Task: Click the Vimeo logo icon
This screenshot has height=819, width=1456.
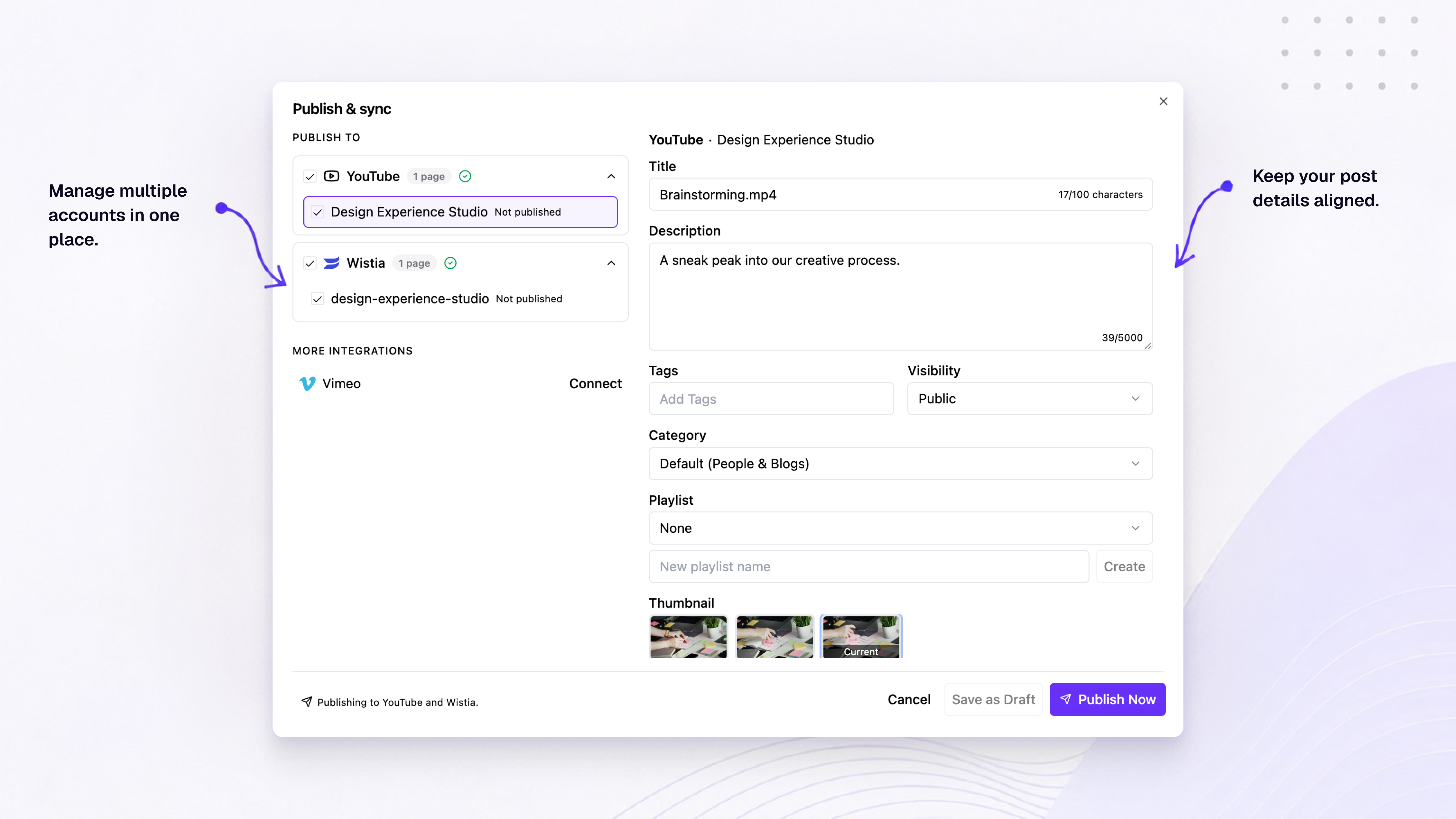Action: pyautogui.click(x=307, y=384)
